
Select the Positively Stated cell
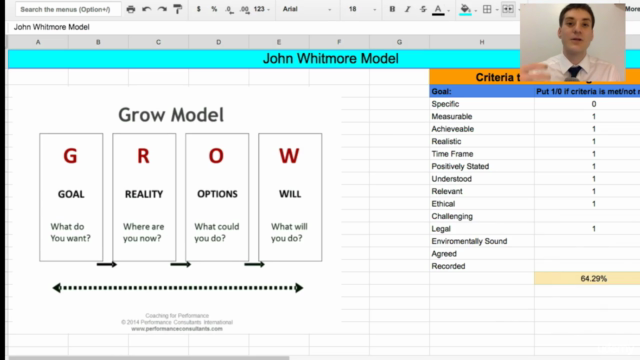pos(482,166)
